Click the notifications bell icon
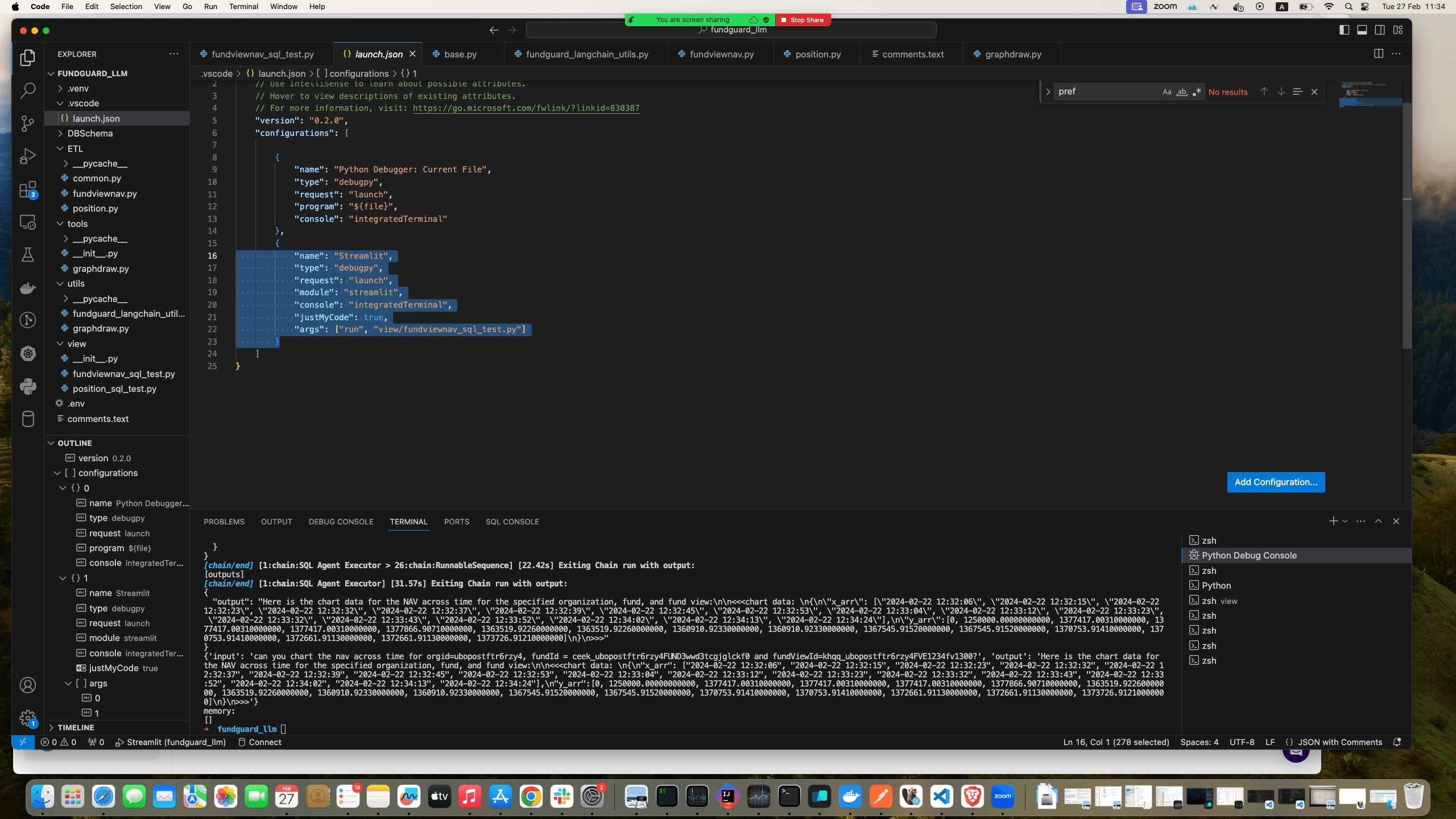1456x819 pixels. 1397,742
